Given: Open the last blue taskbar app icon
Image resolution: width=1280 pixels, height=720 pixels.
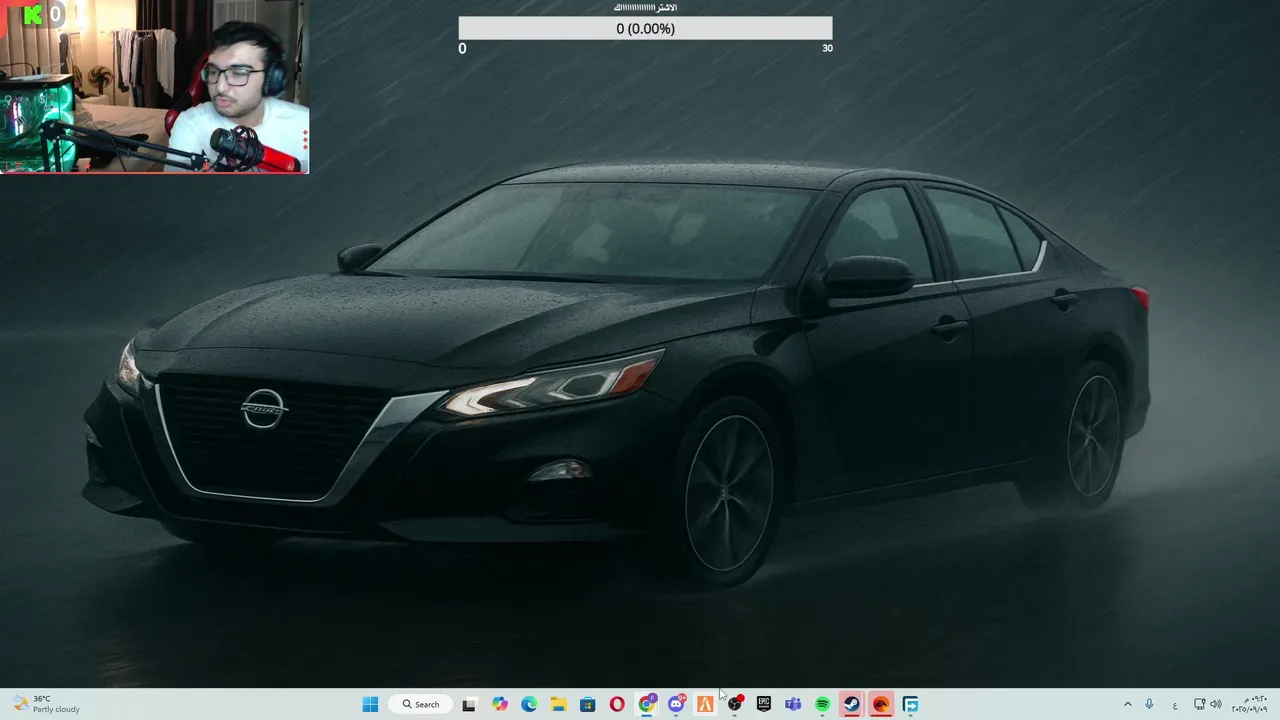Looking at the screenshot, I should click(910, 704).
